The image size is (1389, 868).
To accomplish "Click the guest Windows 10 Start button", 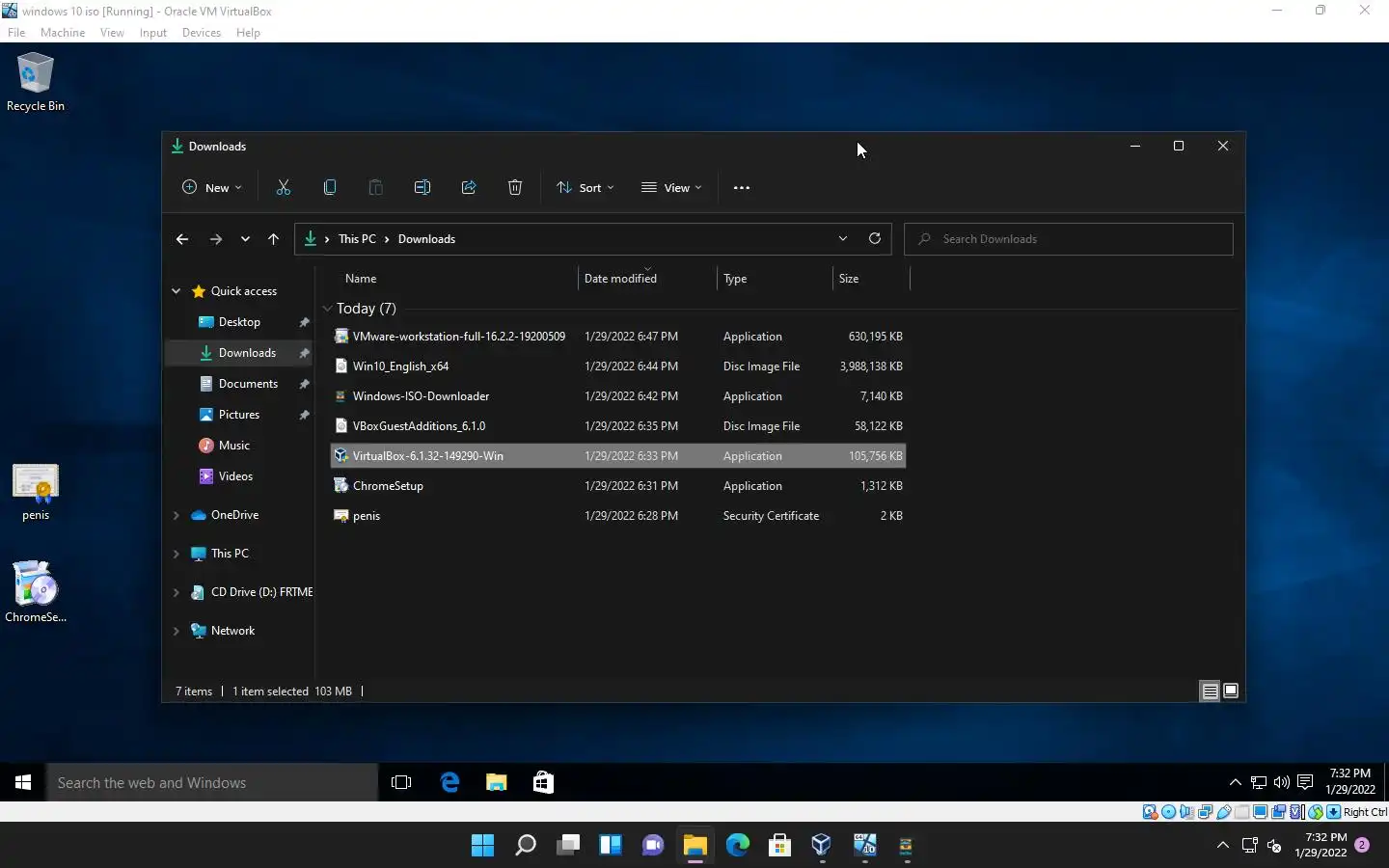I will coord(23,782).
